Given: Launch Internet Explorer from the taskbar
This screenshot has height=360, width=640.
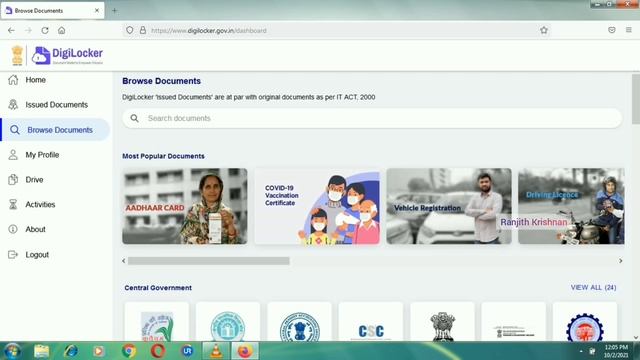Looking at the screenshot, I should (71, 351).
